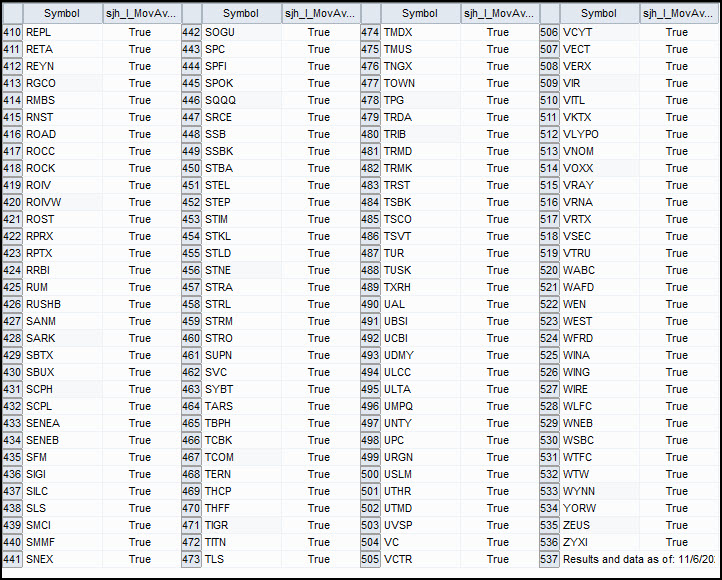Screen dimensions: 722x580
Task: Select the RETA symbol cell
Action: click(x=63, y=49)
